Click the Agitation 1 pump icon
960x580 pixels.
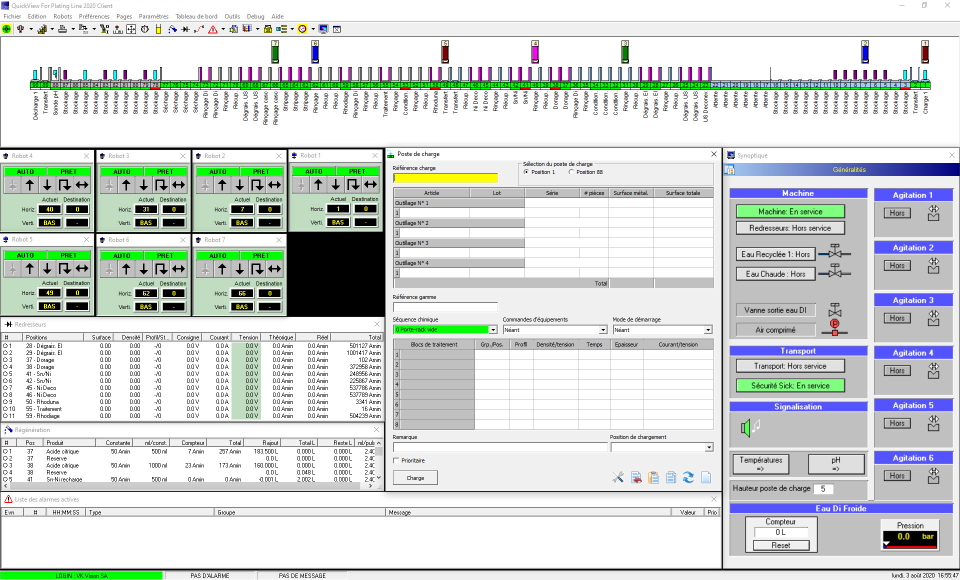(933, 212)
